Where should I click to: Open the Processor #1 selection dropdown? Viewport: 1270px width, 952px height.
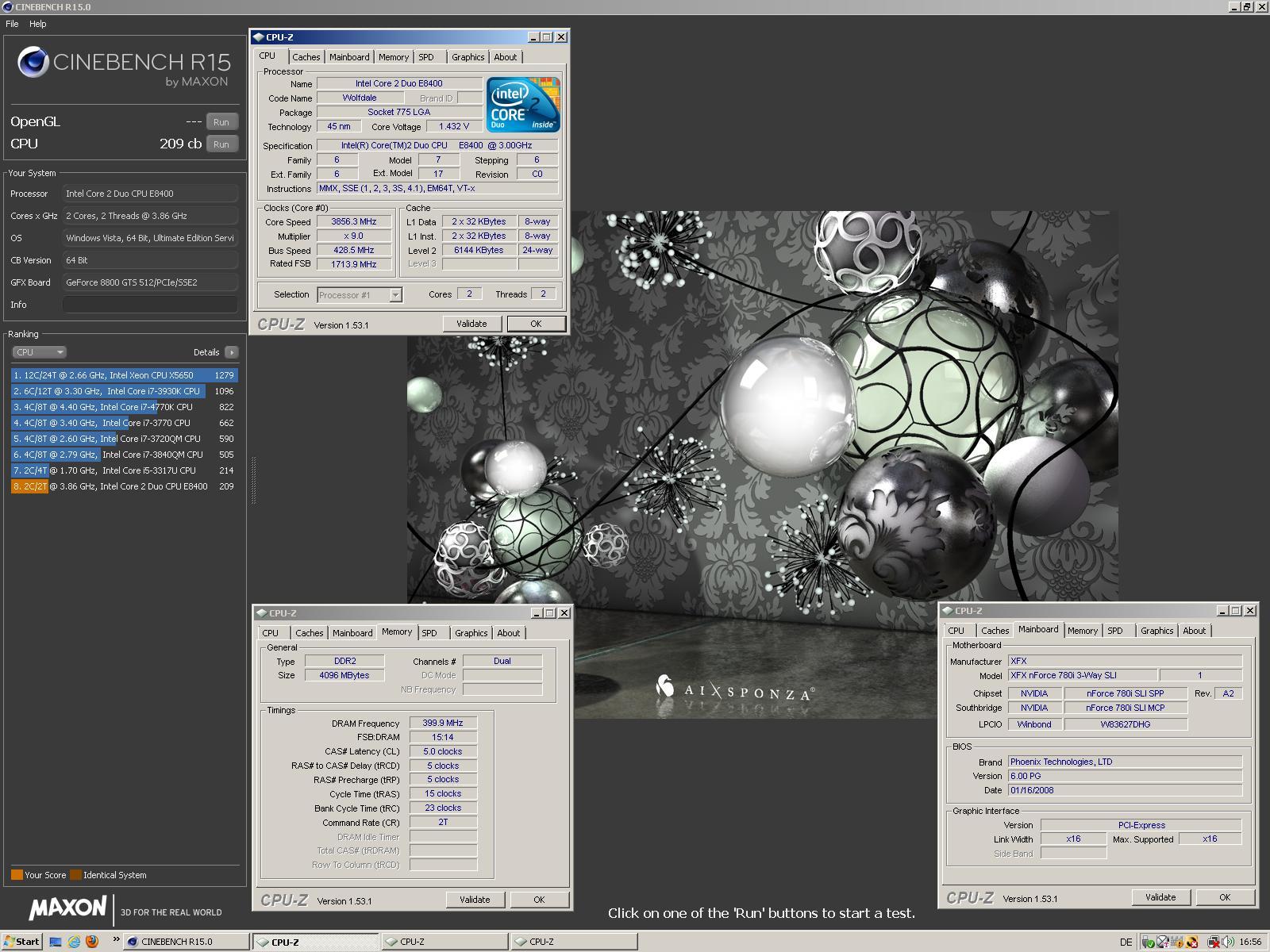point(360,295)
